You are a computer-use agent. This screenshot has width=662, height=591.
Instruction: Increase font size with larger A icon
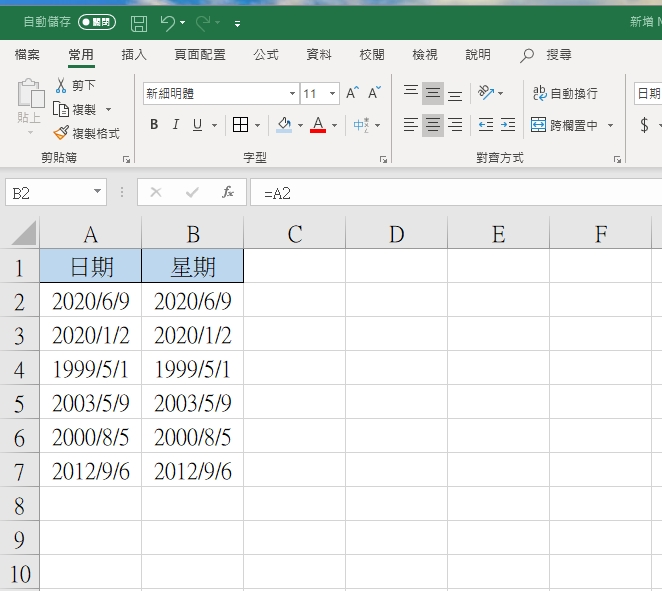352,93
